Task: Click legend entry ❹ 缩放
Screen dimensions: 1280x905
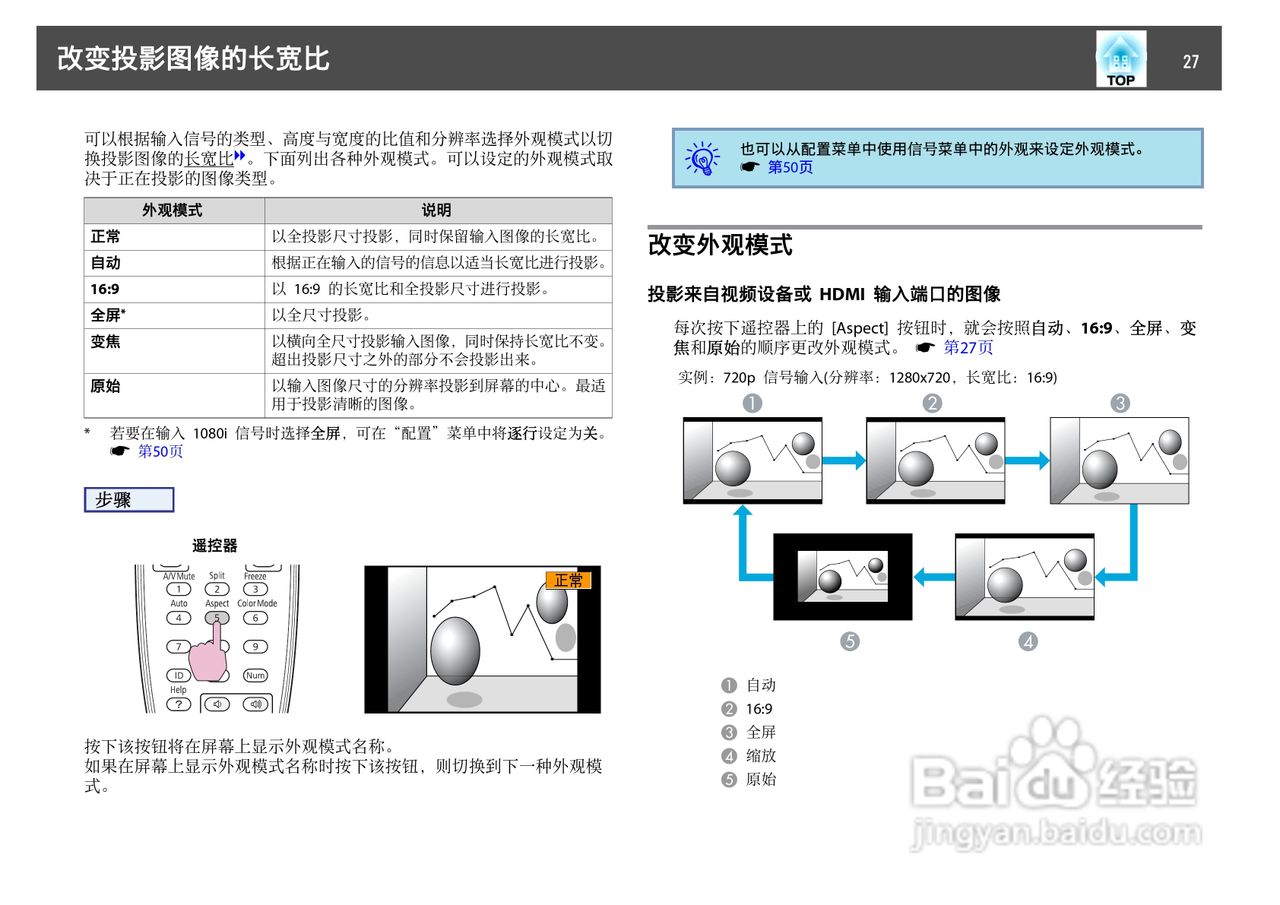Action: (749, 756)
